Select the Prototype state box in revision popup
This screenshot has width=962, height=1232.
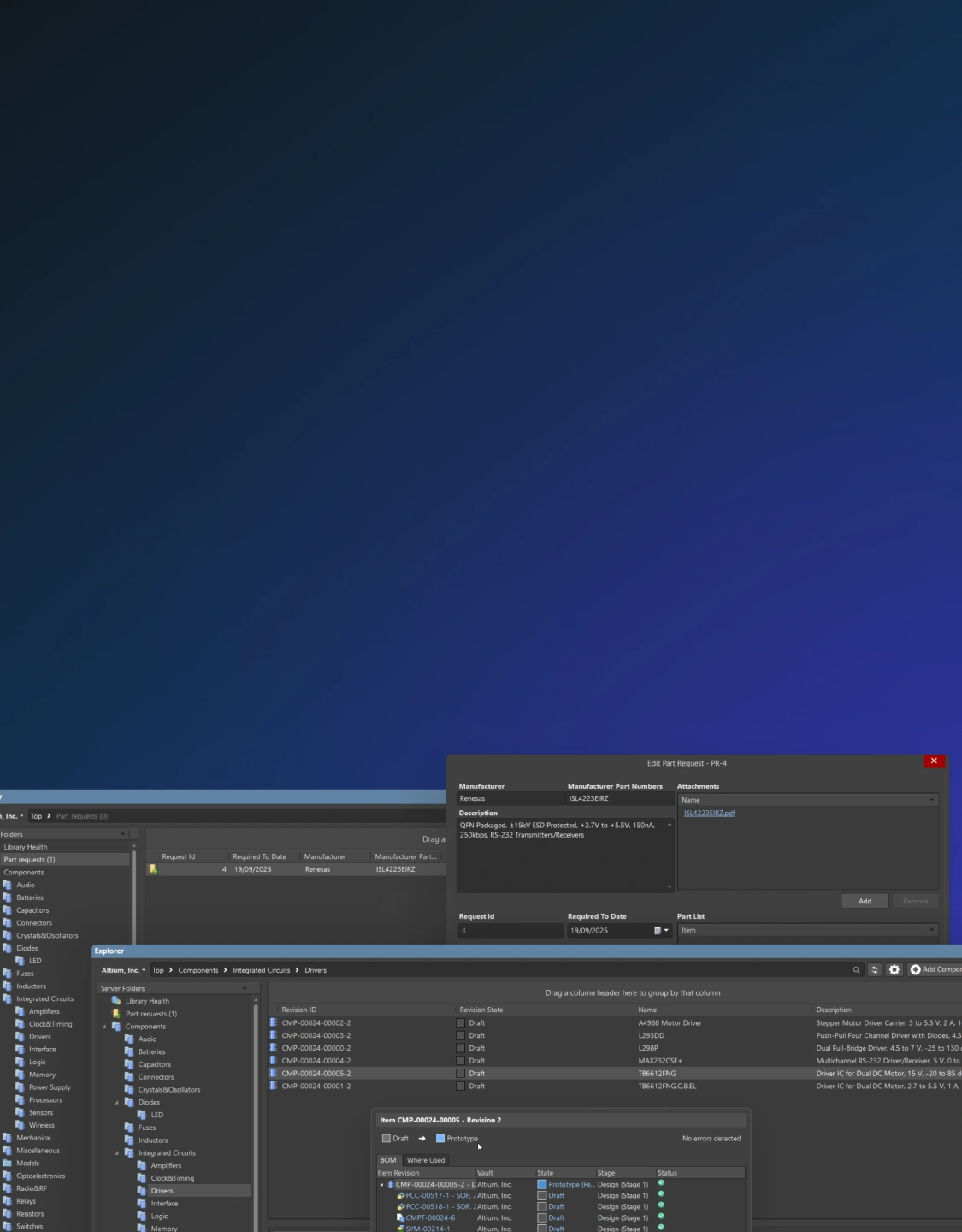440,1139
